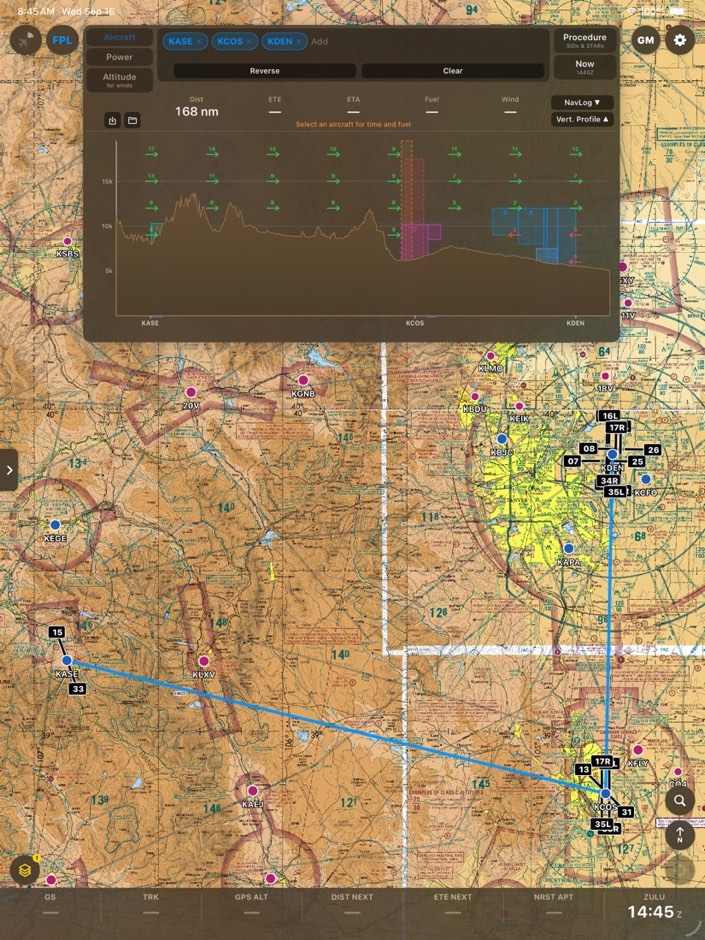Select the KASE airport marker on map
The width and height of the screenshot is (705, 940).
click(x=67, y=661)
